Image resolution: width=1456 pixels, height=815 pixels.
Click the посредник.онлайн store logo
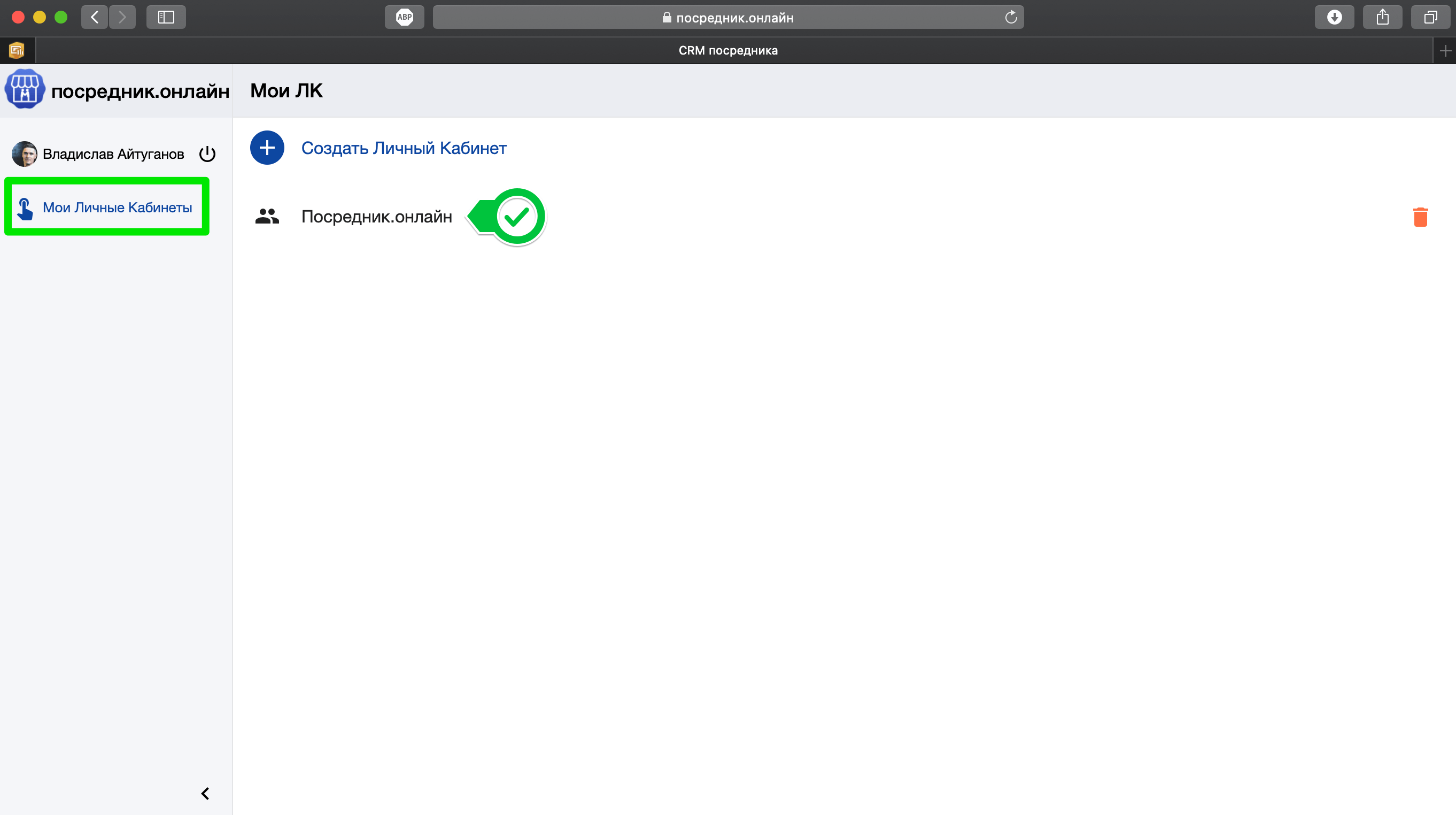tap(24, 89)
